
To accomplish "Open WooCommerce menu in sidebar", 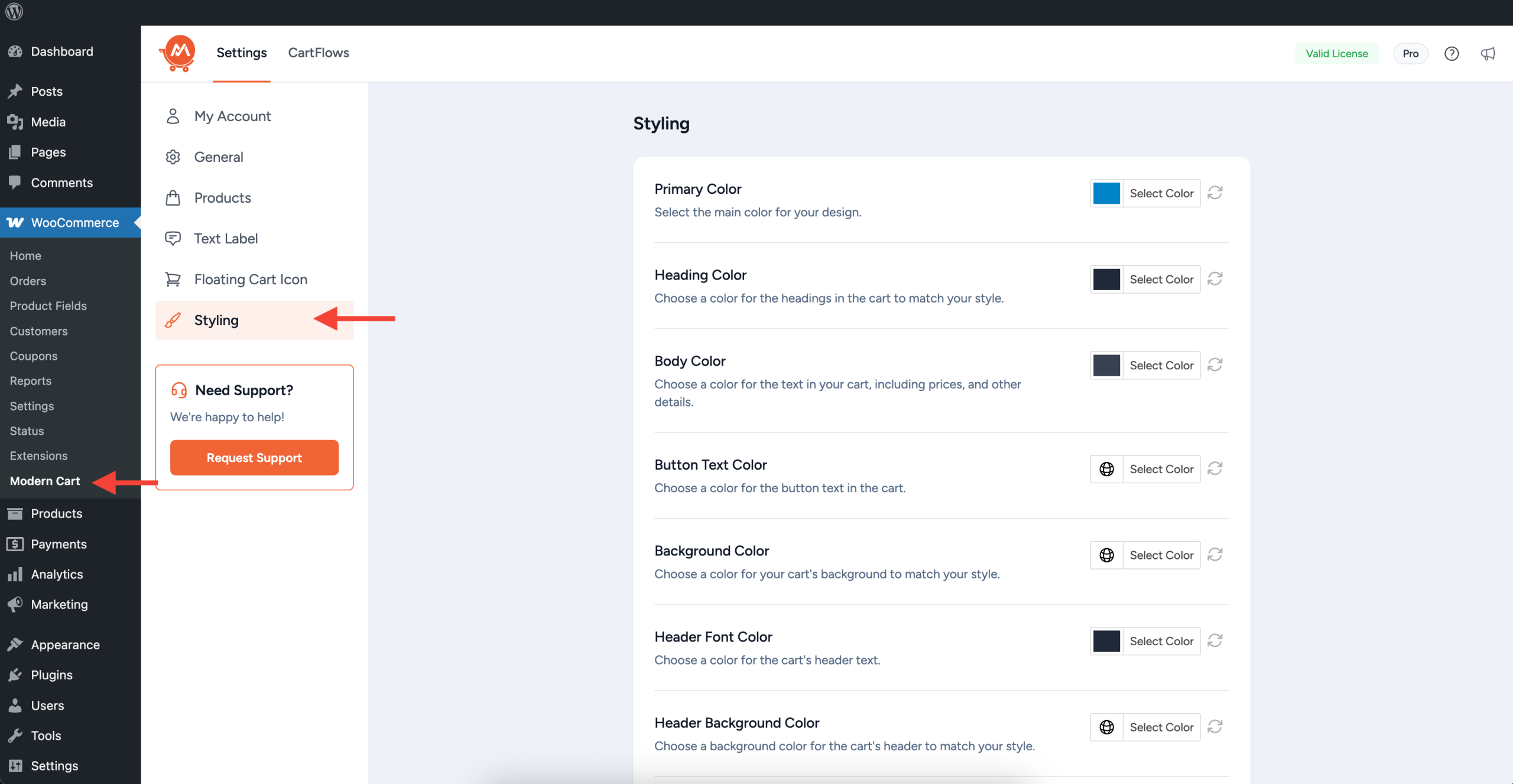I will click(70, 222).
